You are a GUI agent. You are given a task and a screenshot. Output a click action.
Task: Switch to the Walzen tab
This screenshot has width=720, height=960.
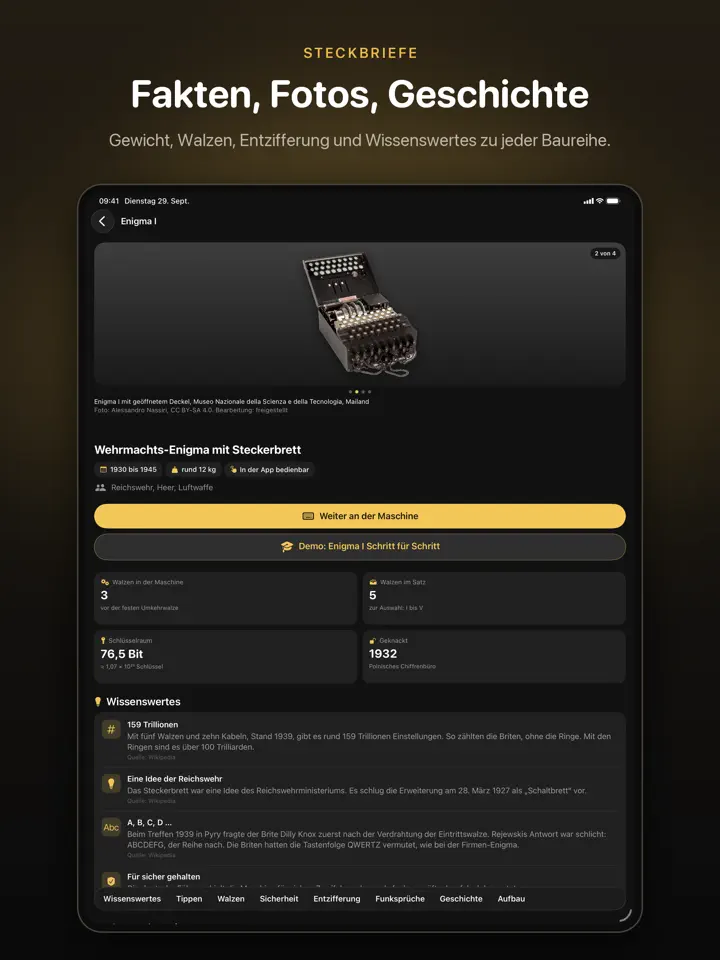point(231,899)
